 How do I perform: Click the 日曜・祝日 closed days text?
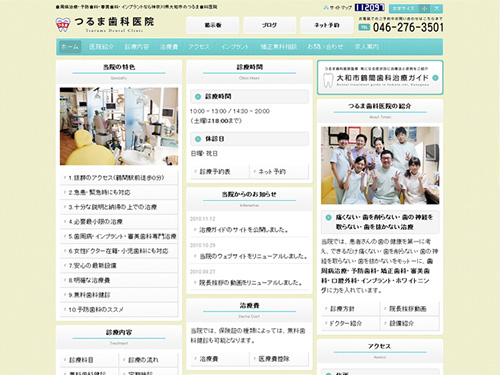[204, 154]
